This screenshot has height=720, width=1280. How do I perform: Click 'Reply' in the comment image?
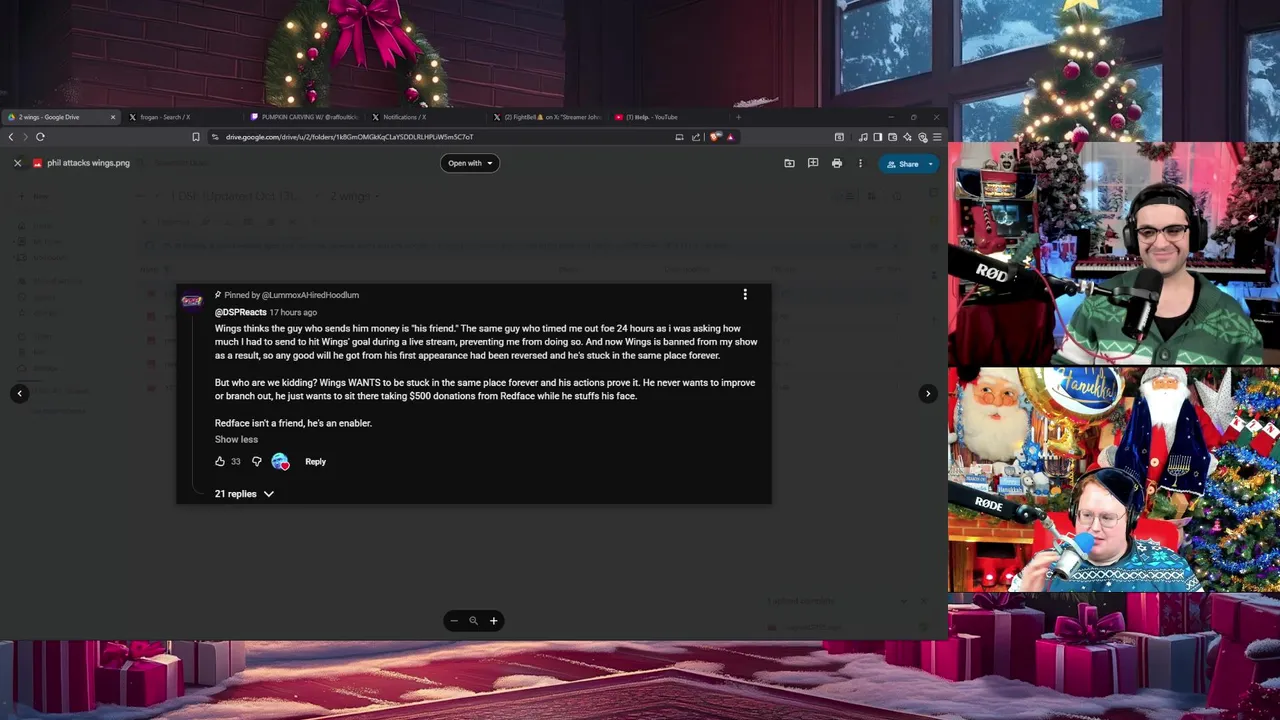[315, 461]
